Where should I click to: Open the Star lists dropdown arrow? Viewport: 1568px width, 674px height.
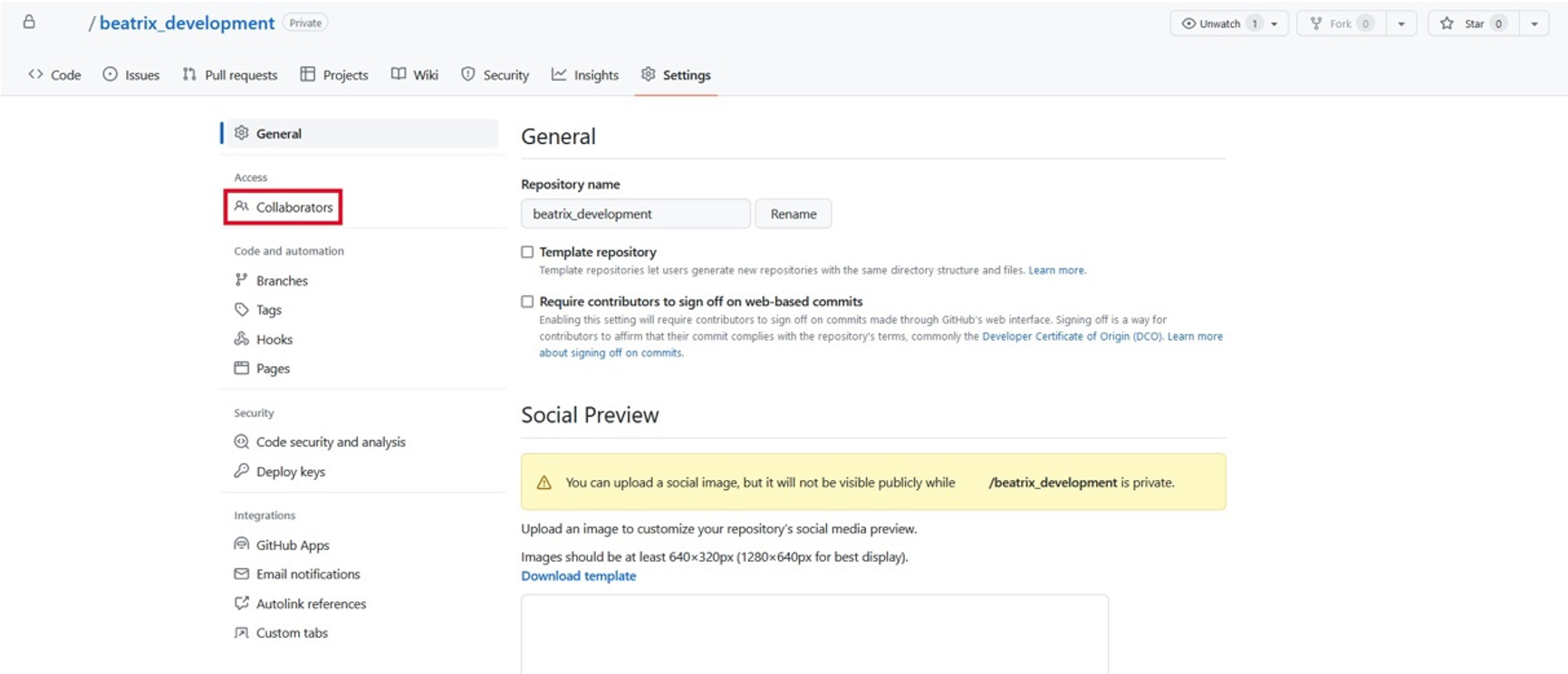pos(1534,24)
